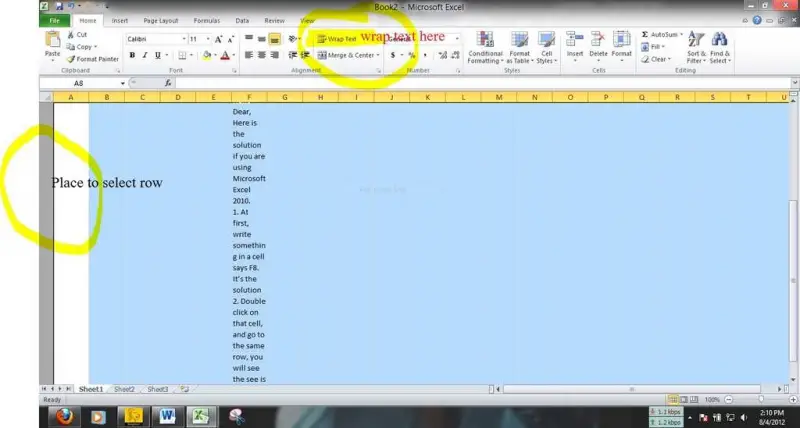800x428 pixels.
Task: Toggle Middle Align
Action: 261,39
